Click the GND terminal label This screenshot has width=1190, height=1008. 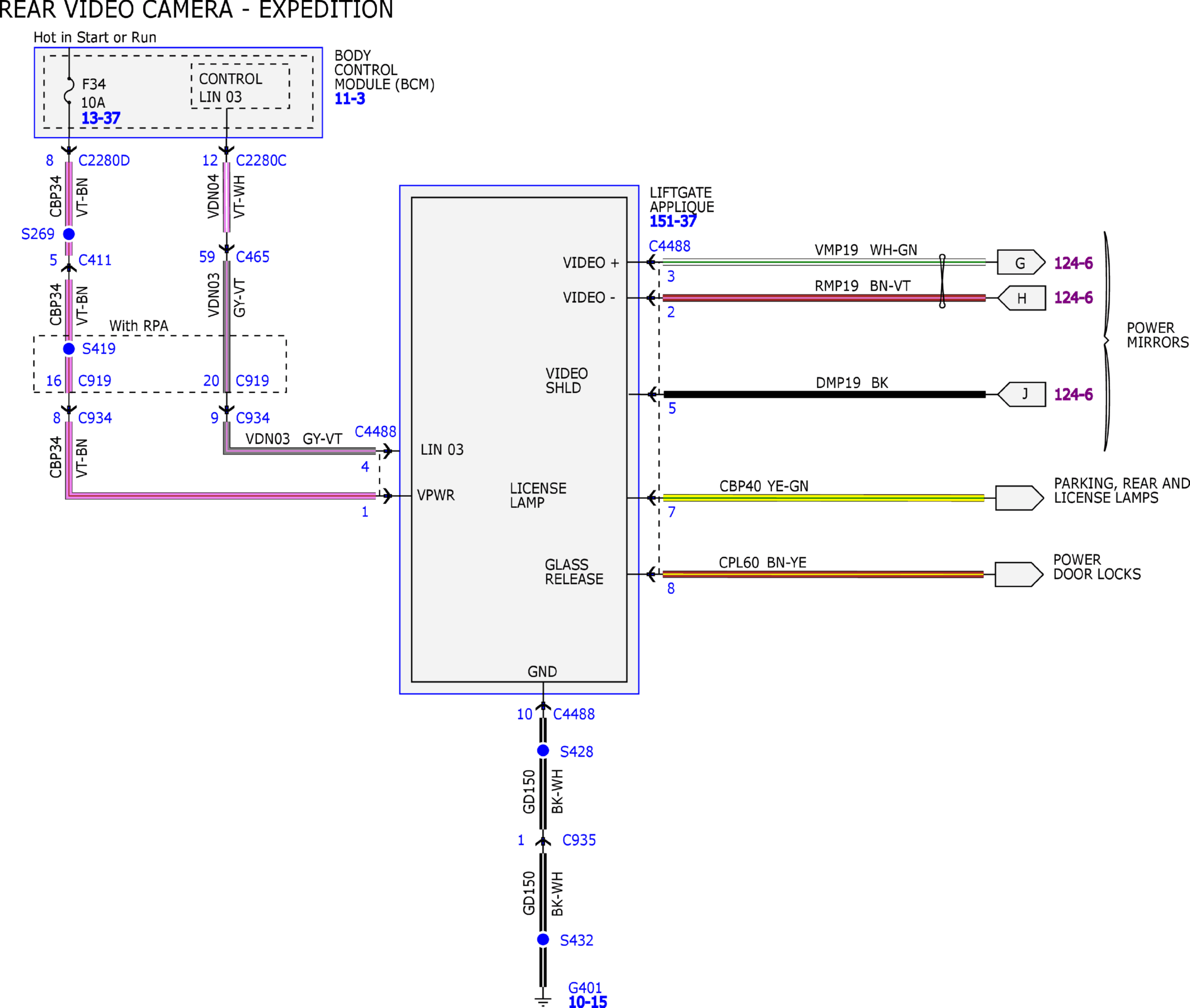[542, 672]
